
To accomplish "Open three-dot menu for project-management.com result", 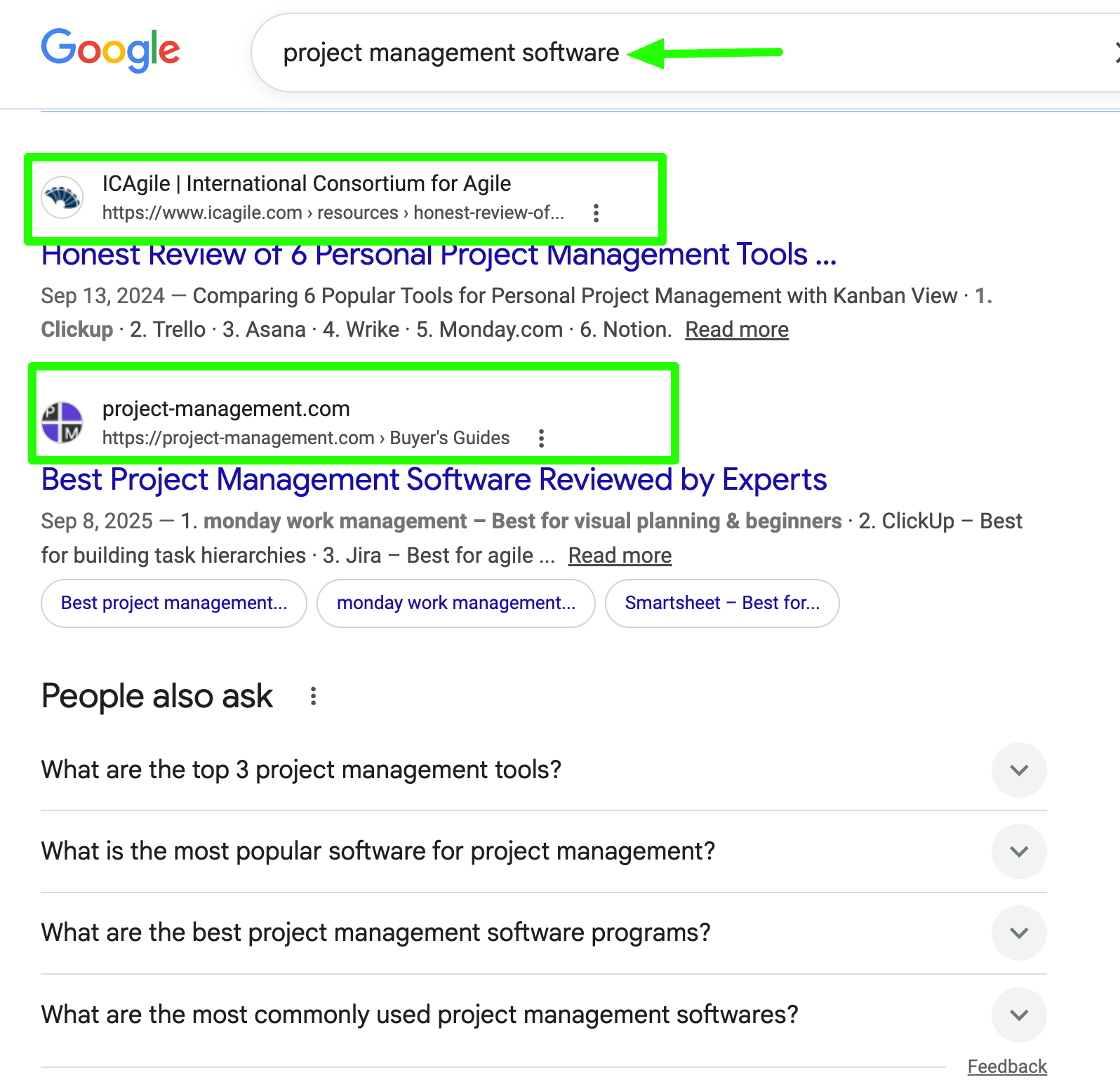I will (541, 438).
